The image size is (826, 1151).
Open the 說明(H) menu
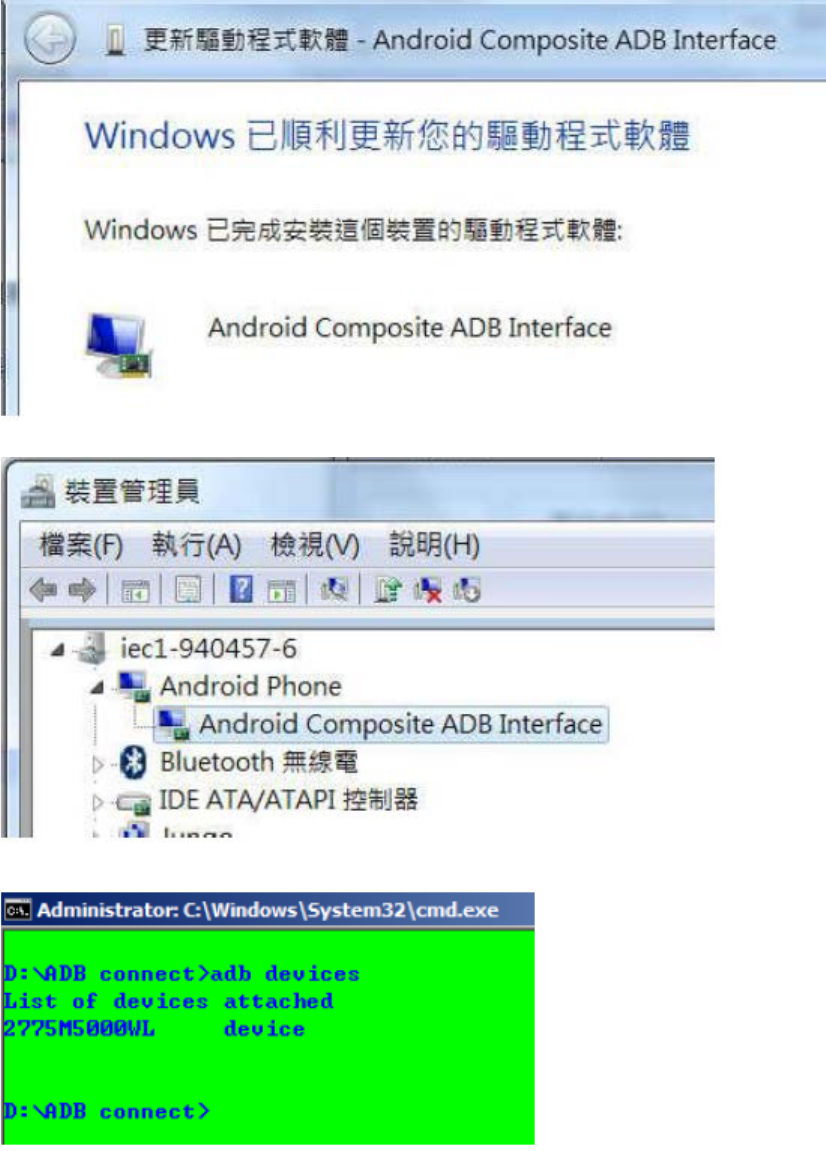[433, 545]
